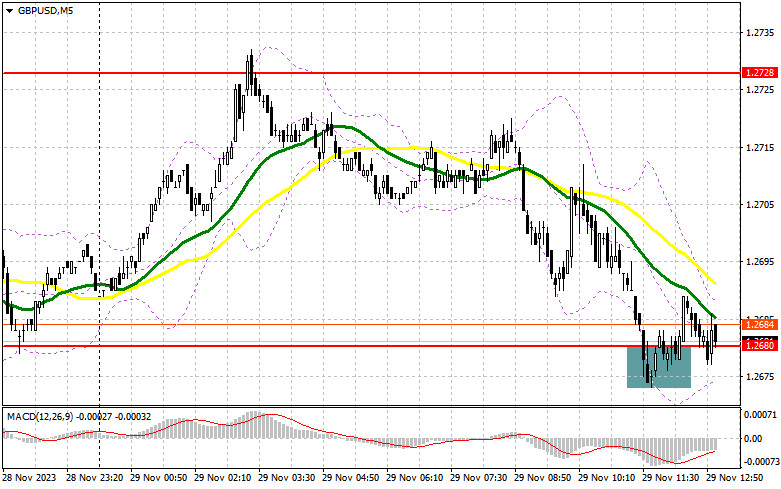Click the 29 Nov 12:50 time label
The width and height of the screenshot is (781, 489).
[x=735, y=478]
